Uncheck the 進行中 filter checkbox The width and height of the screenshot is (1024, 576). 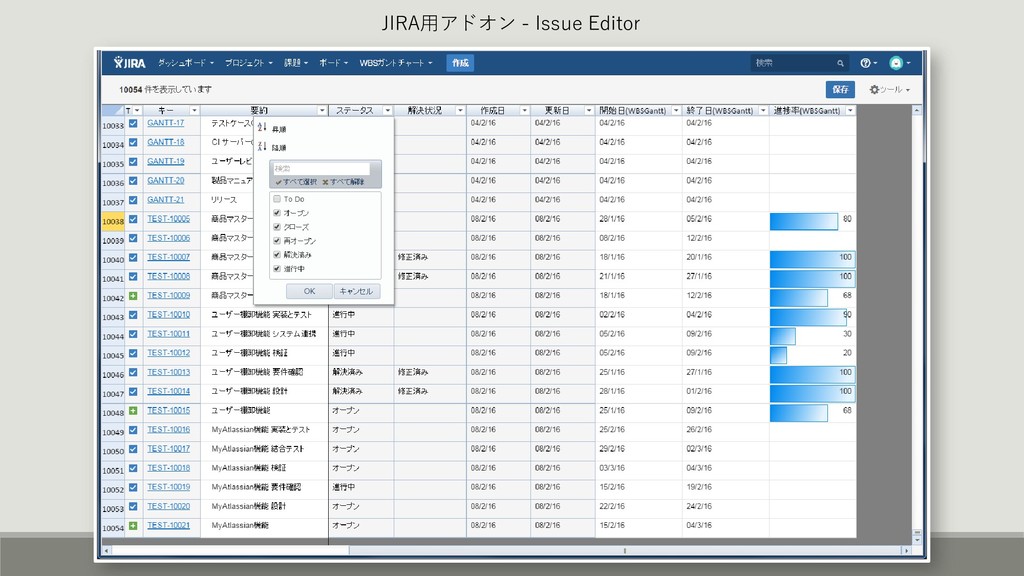[x=277, y=268]
